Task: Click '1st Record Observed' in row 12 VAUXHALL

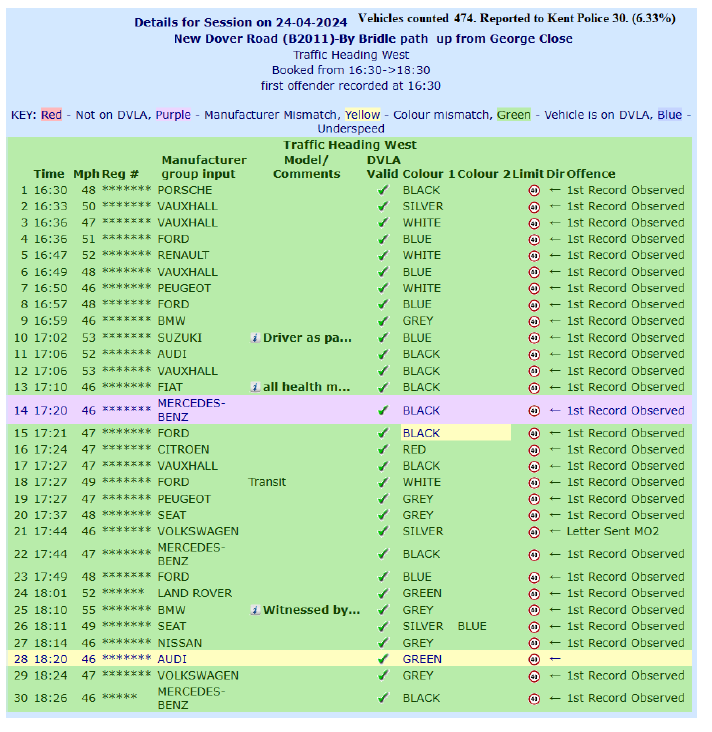Action: (626, 371)
